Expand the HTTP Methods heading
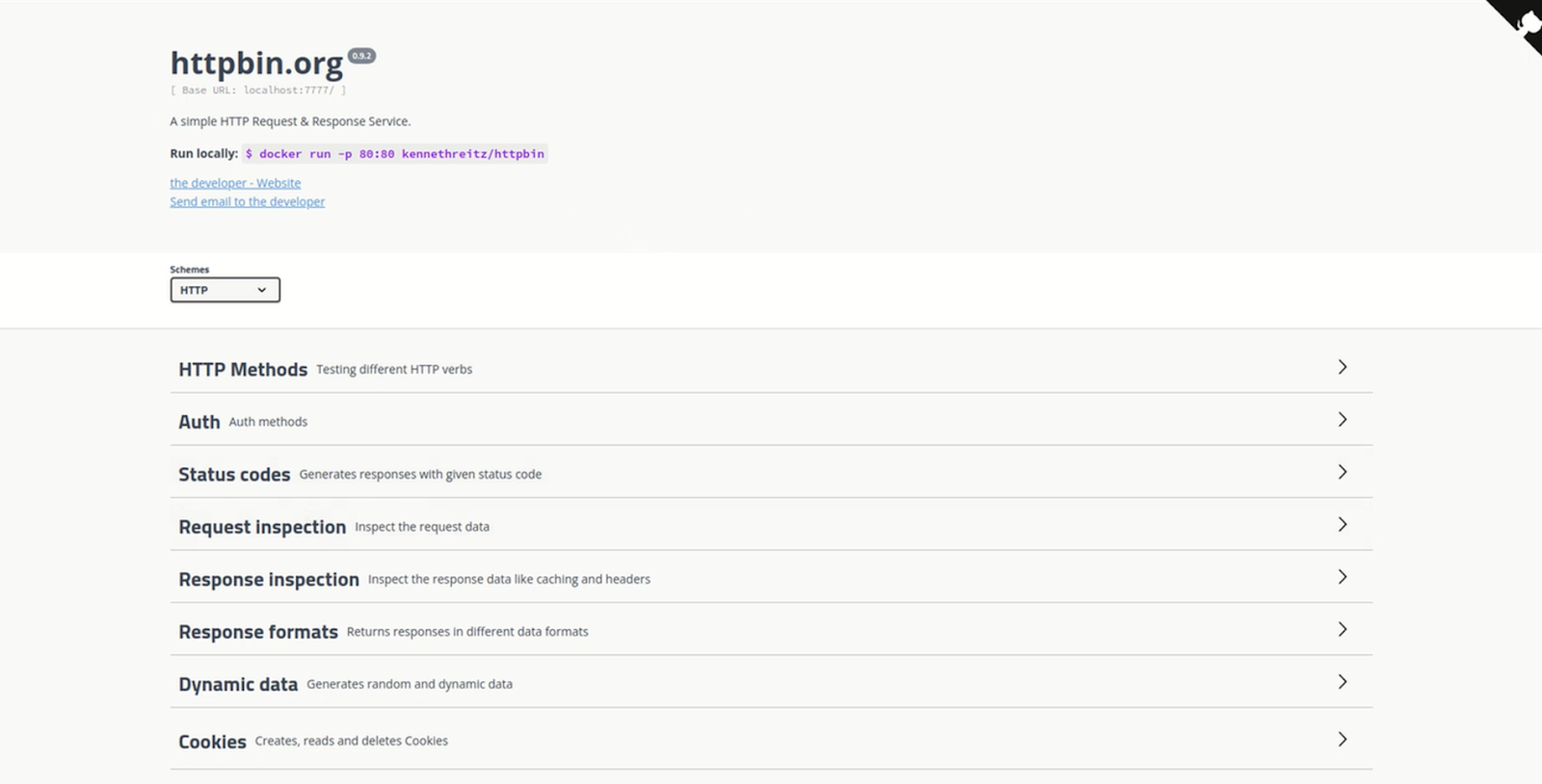1542x784 pixels. (x=243, y=370)
